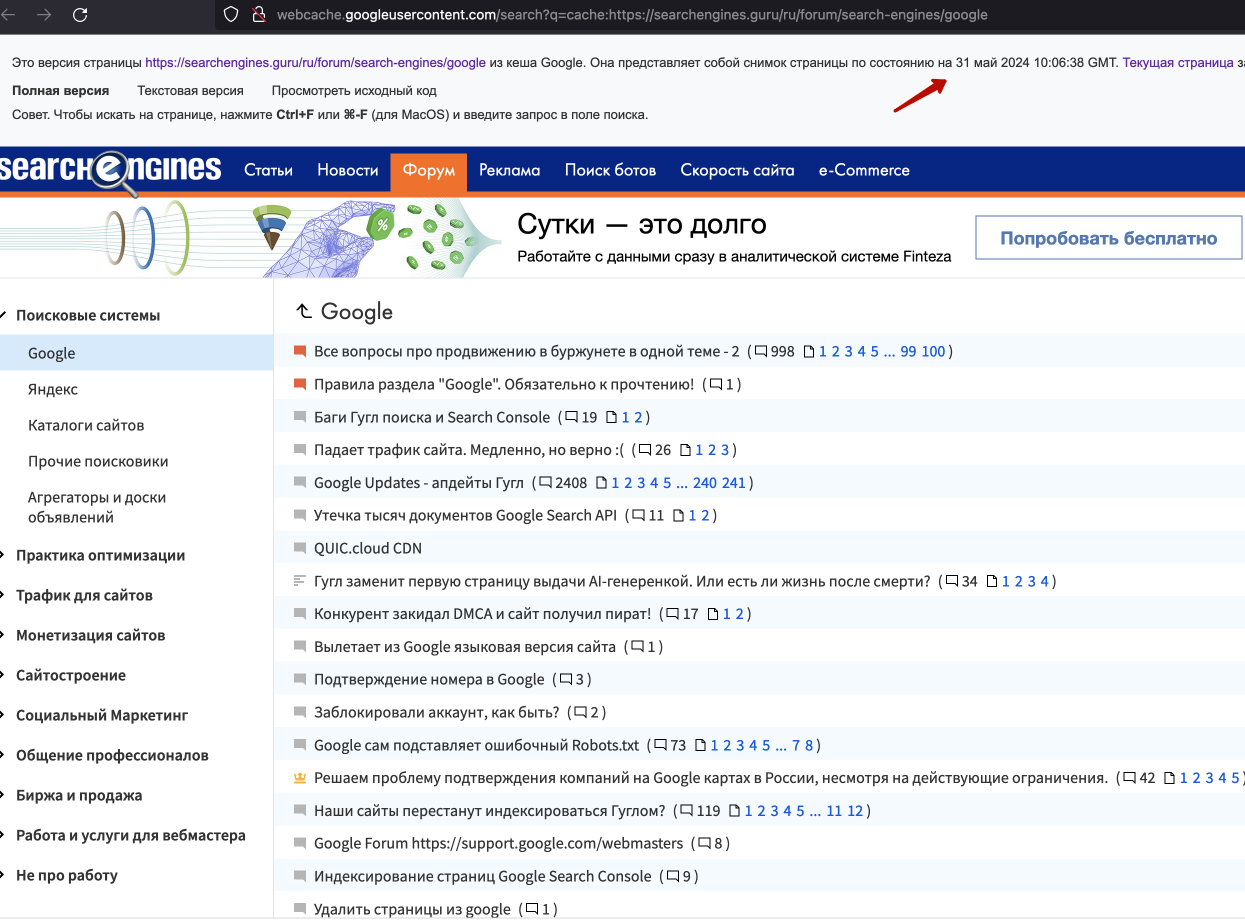
Task: Click the padlock site security icon
Action: (258, 15)
